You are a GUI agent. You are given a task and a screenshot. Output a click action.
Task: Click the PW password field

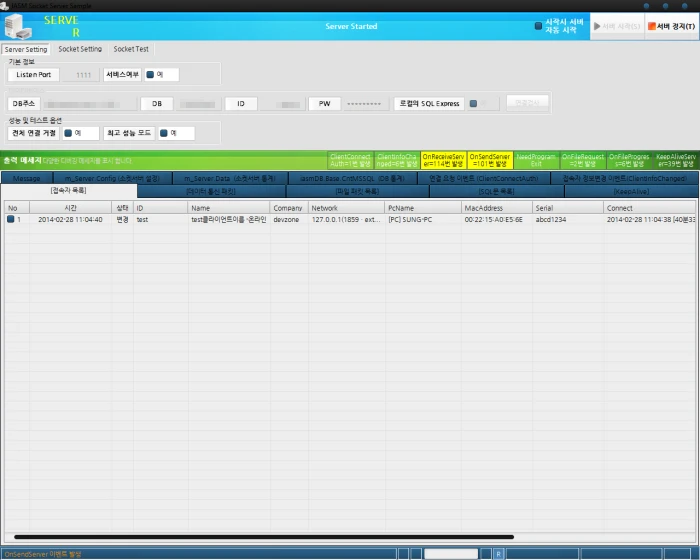point(367,104)
